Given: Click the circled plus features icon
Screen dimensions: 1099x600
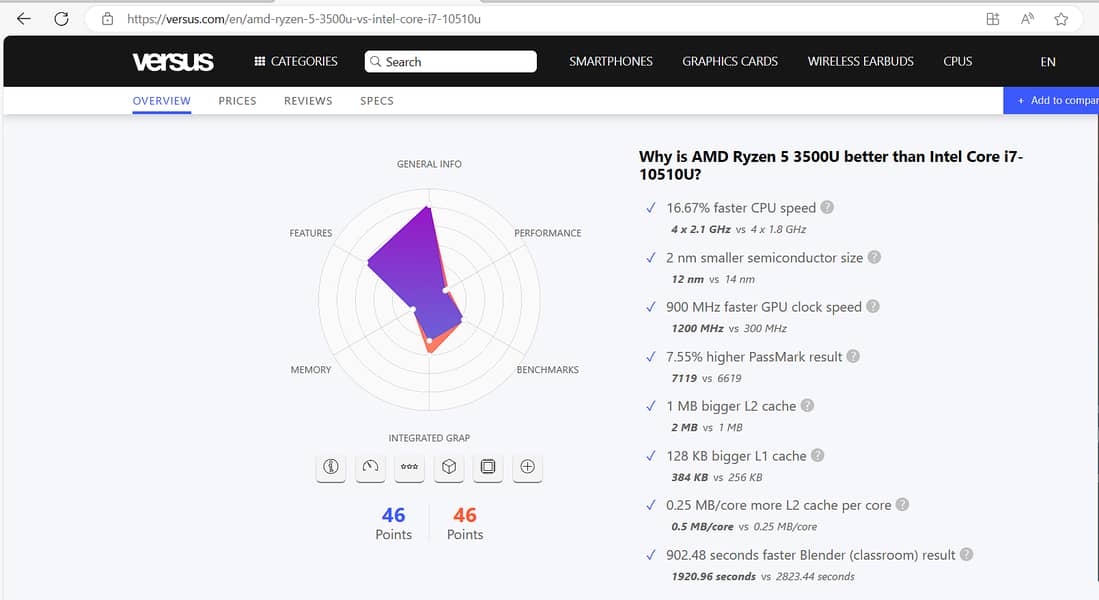Looking at the screenshot, I should (527, 467).
